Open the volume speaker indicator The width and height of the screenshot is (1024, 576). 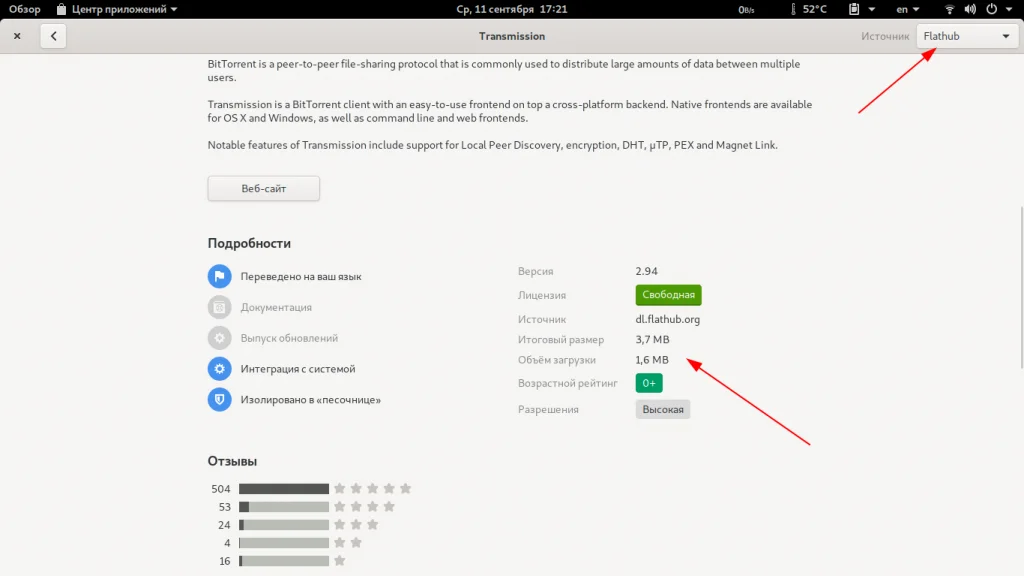tap(970, 9)
